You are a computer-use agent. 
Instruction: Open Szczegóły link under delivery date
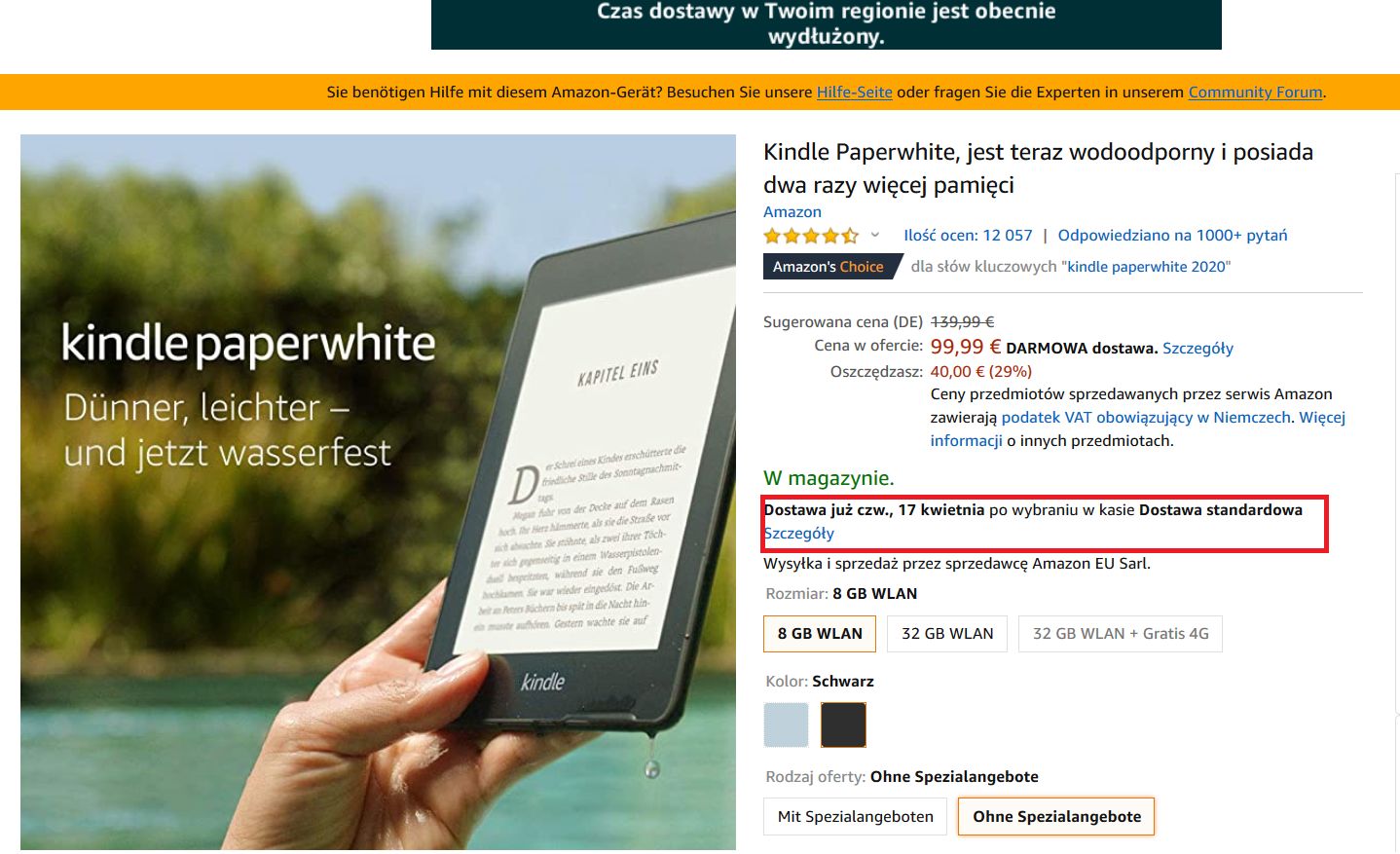coord(798,534)
